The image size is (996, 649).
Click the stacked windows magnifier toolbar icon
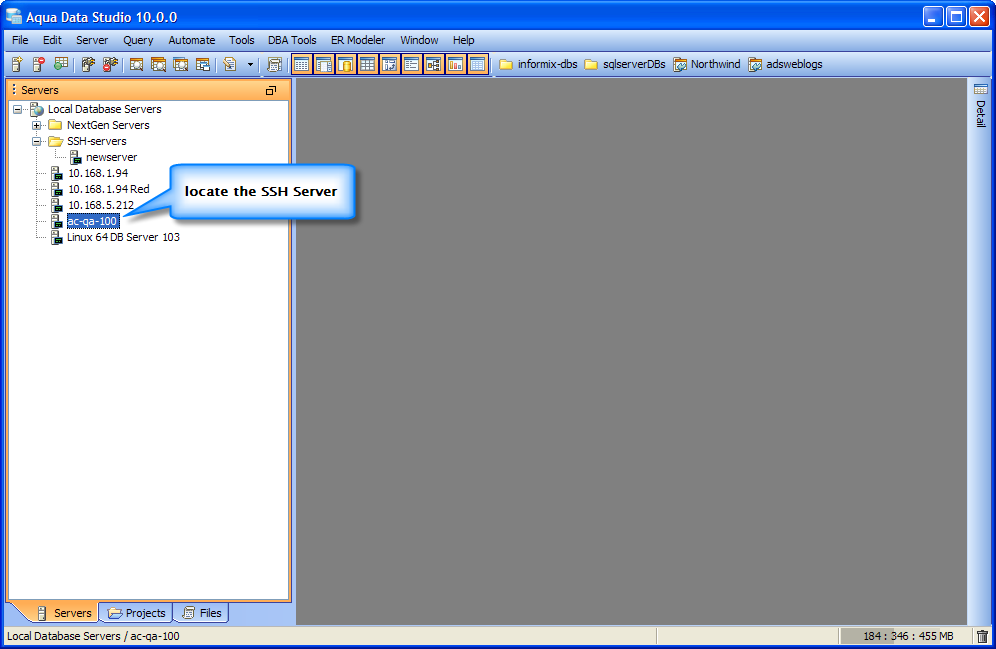(x=158, y=64)
